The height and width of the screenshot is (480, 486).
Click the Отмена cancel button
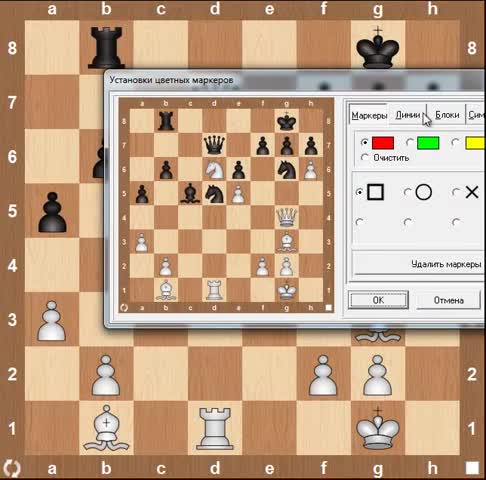(449, 300)
